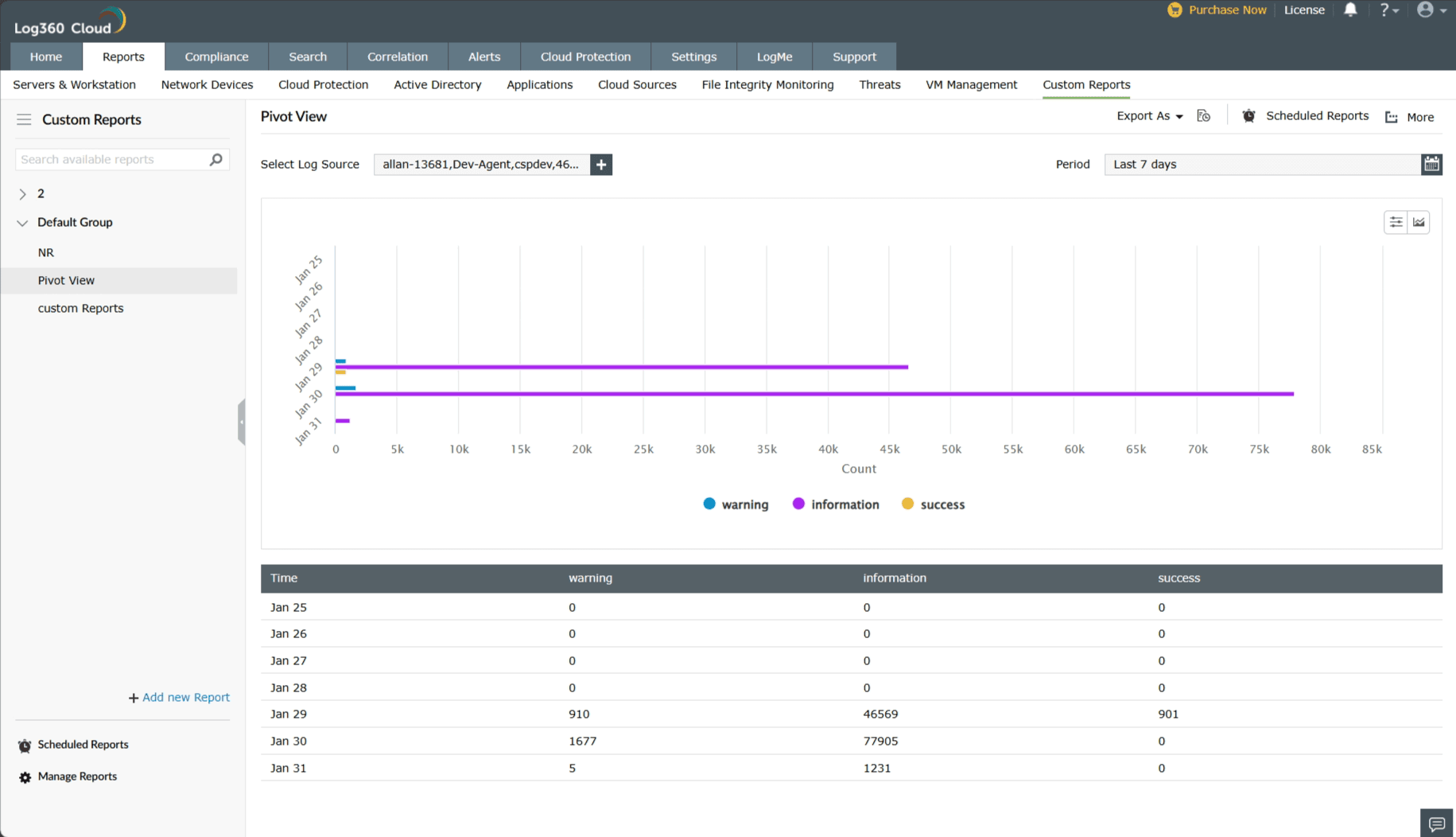This screenshot has width=1456, height=837.
Task: Click the plus icon beside Add new Report
Action: pyautogui.click(x=133, y=698)
